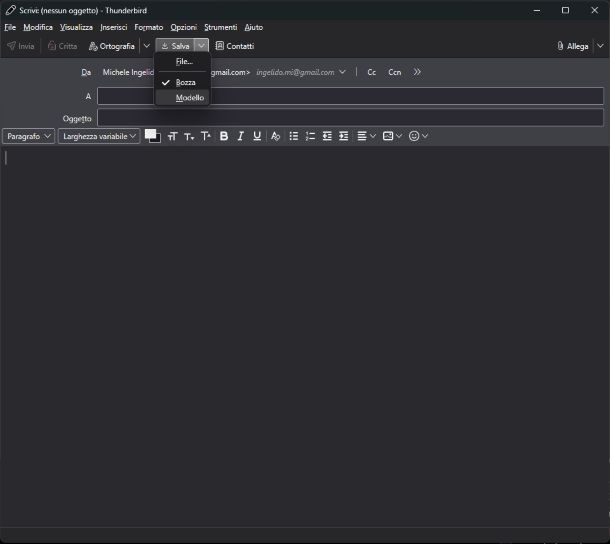Click the text color swatch
The image size is (610, 544).
[x=150, y=134]
